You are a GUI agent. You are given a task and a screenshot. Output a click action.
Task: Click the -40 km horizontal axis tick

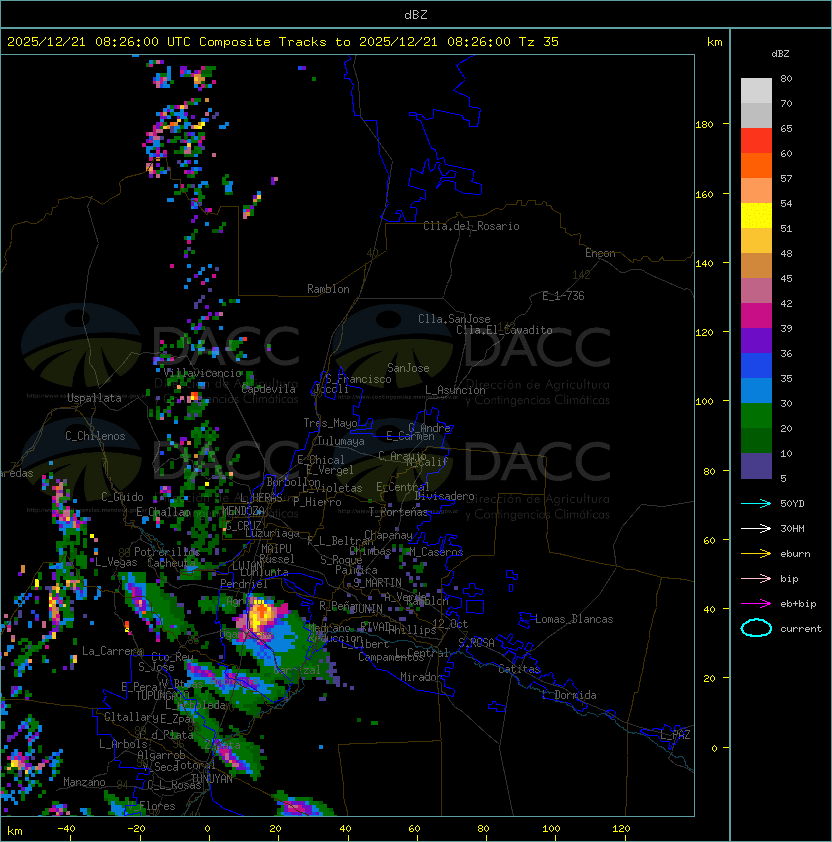coord(67,829)
